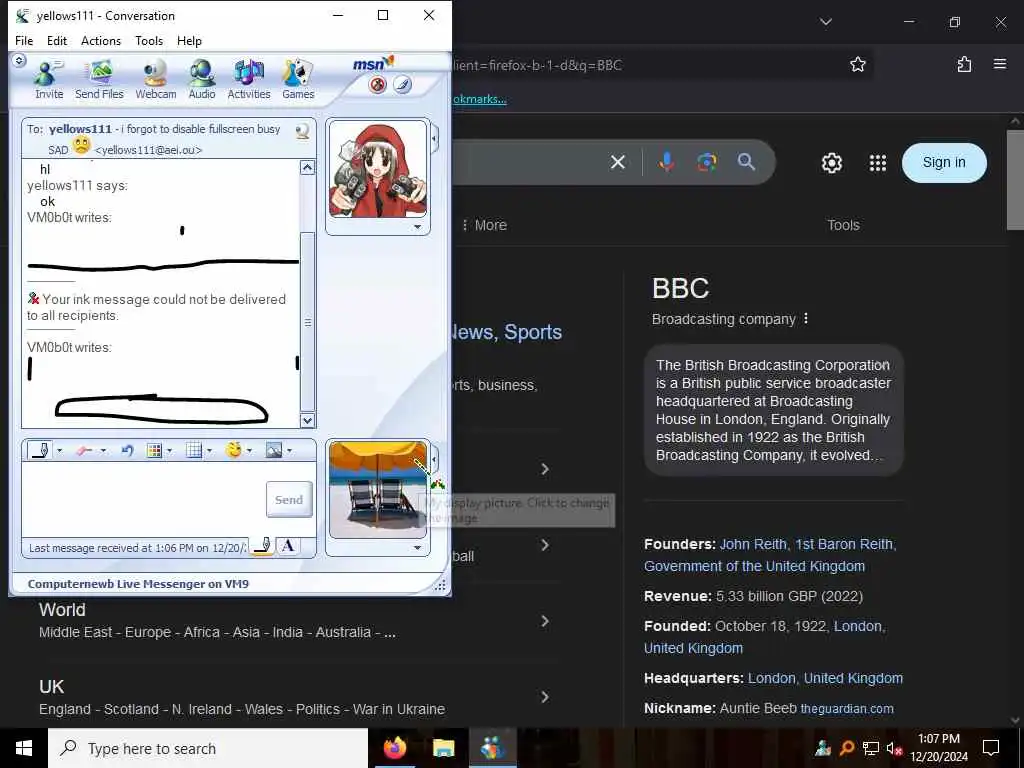Open the File menu
The image size is (1024, 768).
tap(24, 40)
